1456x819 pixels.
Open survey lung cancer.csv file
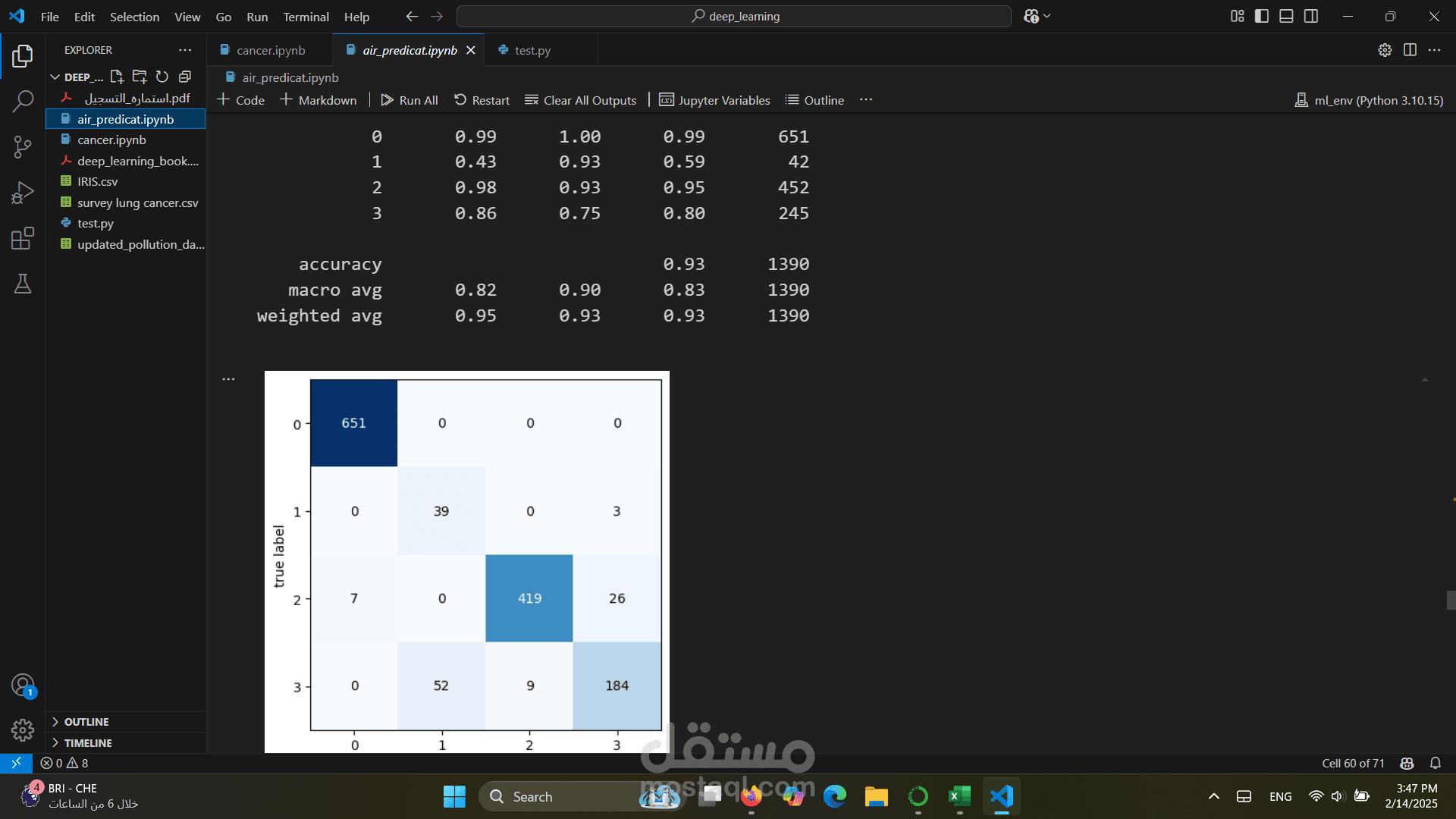(137, 202)
